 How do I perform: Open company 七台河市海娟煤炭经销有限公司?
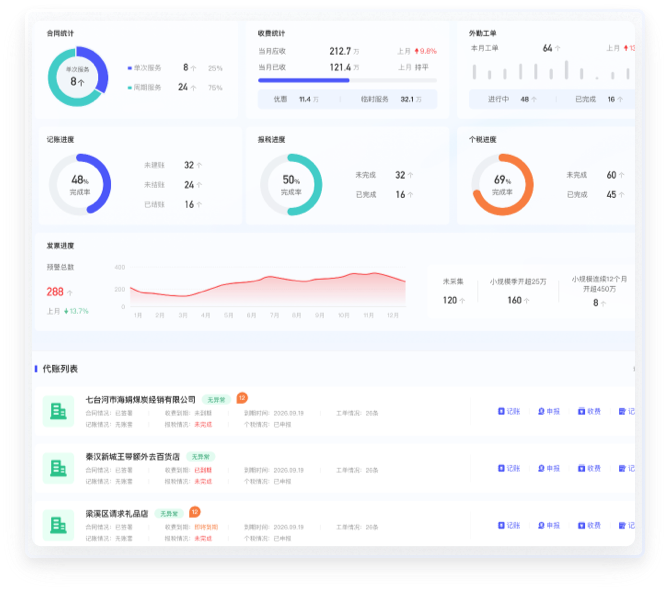[x=140, y=400]
